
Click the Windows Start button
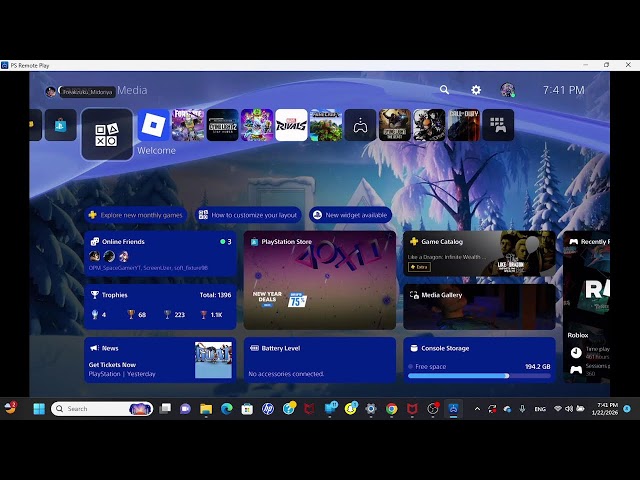39,409
